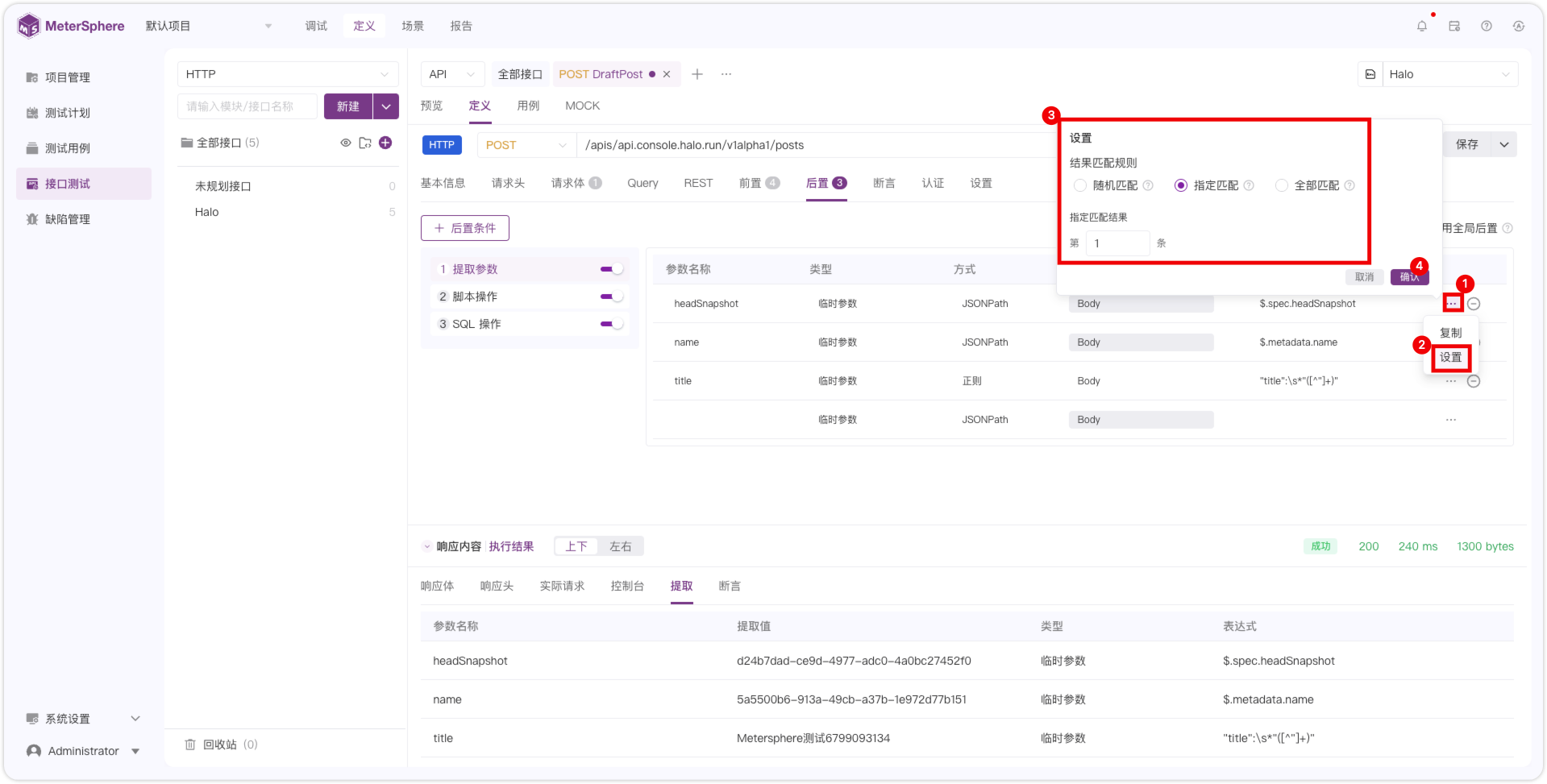This screenshot has width=1547, height=784.
Task: Click the 指定匹配结果 number input field
Action: tap(1117, 243)
